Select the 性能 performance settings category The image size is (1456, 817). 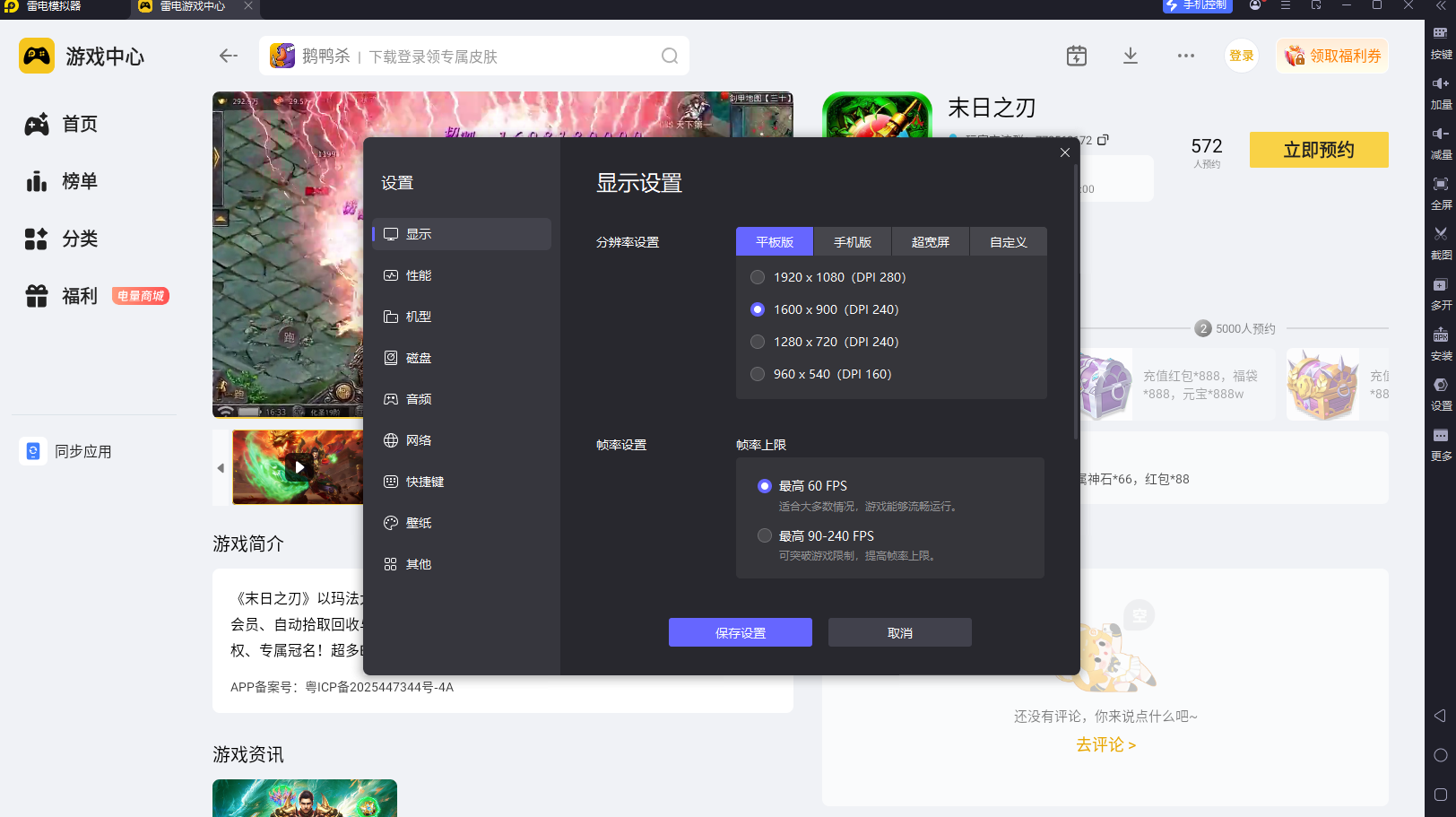(x=462, y=275)
